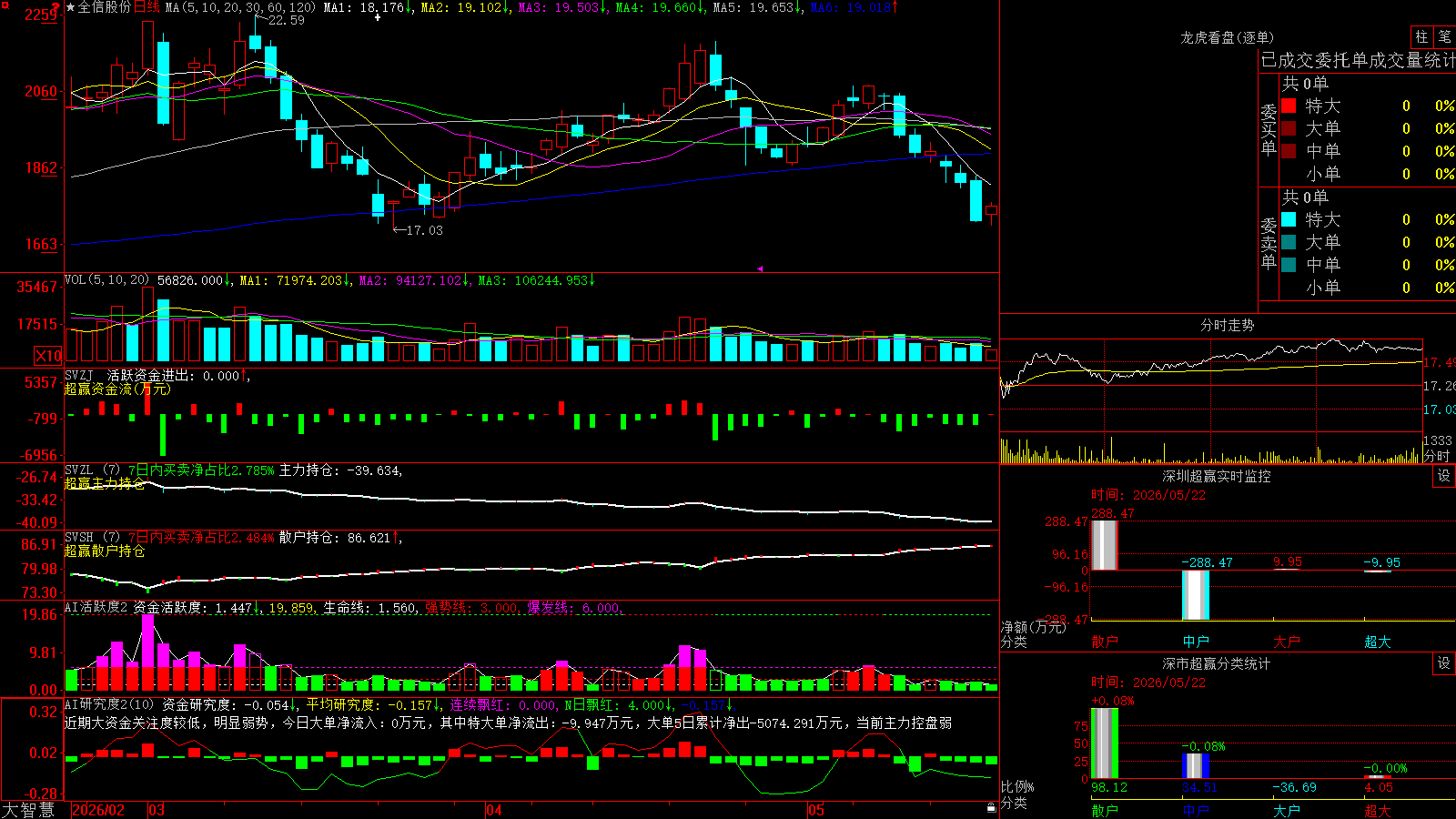Change the 日线 period label
The image size is (1456, 819).
pyautogui.click(x=147, y=7)
